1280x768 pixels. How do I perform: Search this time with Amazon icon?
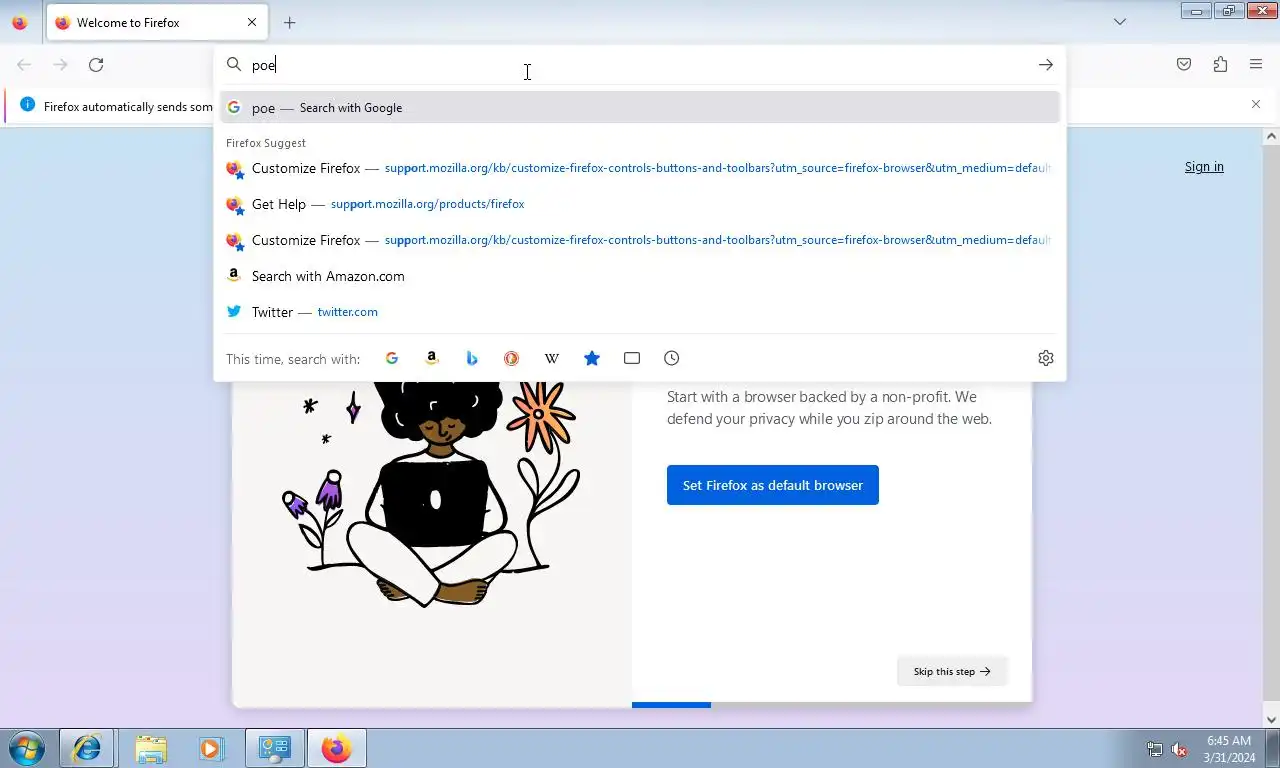432,358
